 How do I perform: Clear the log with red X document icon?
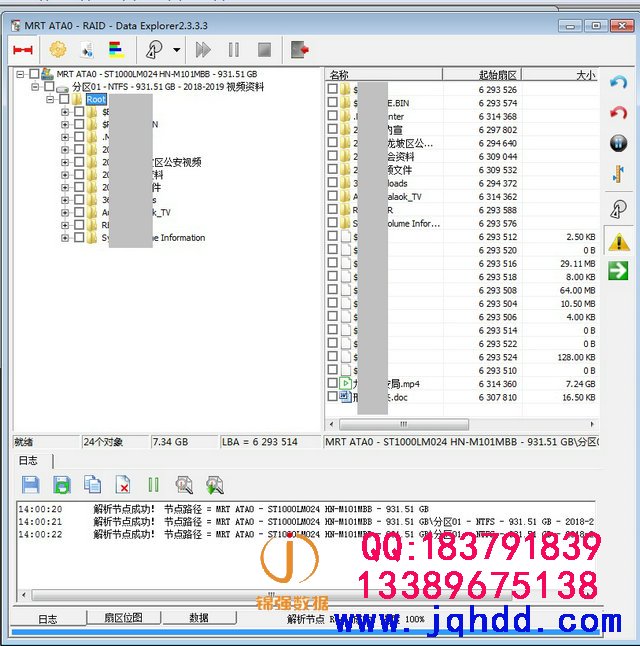pos(123,484)
